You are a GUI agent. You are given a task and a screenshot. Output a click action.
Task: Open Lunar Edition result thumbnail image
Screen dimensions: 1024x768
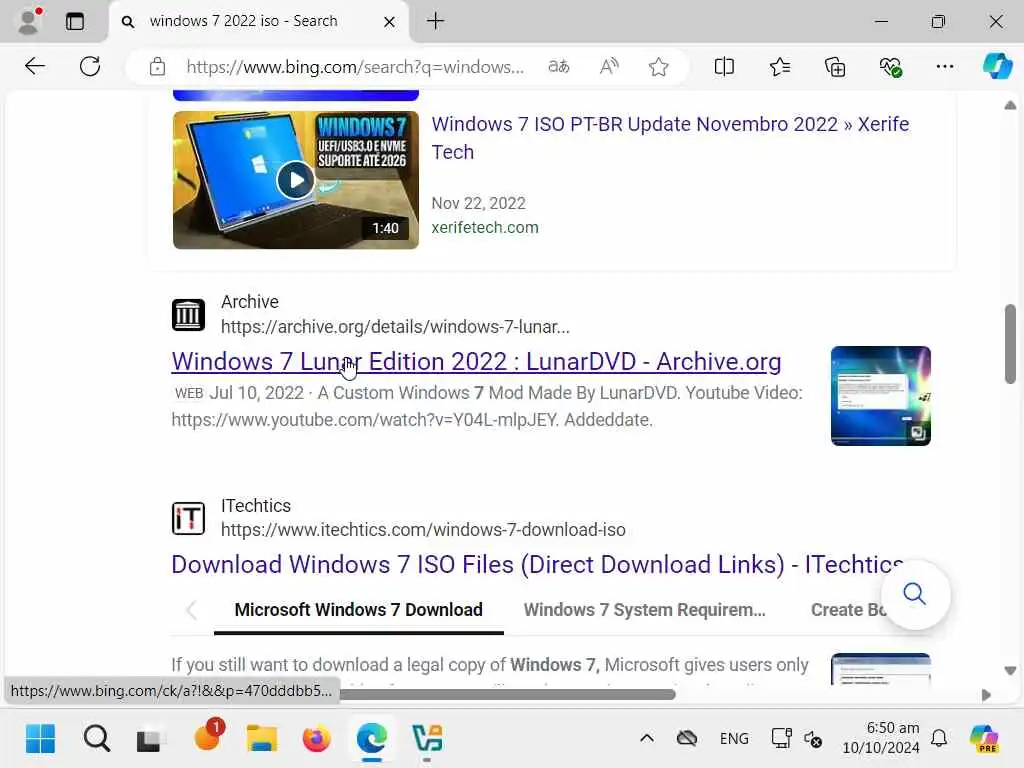coord(880,396)
